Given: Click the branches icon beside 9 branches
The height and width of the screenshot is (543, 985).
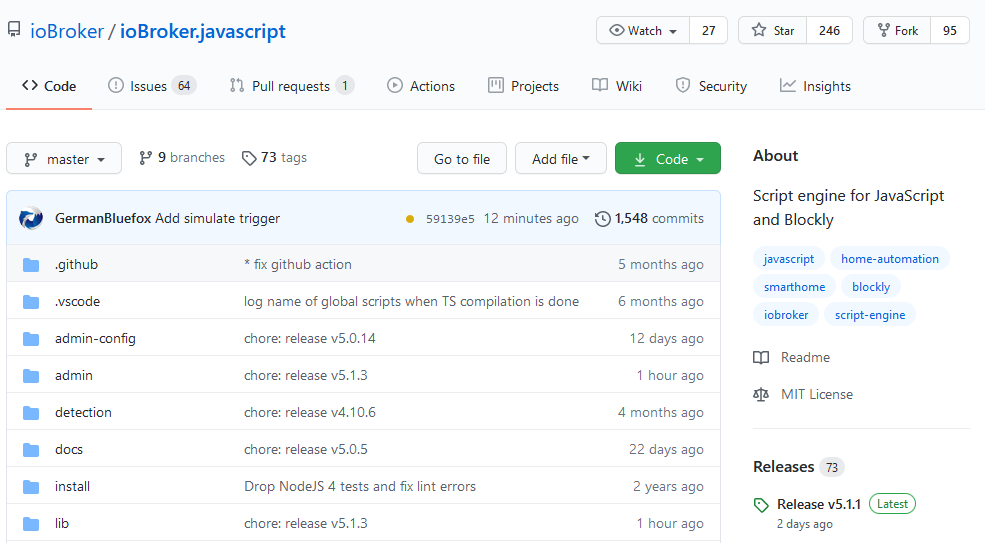Looking at the screenshot, I should pyautogui.click(x=146, y=158).
